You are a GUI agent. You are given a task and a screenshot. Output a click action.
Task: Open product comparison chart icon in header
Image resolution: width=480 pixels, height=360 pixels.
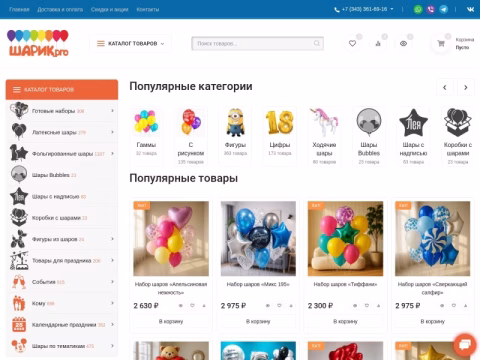(x=378, y=43)
